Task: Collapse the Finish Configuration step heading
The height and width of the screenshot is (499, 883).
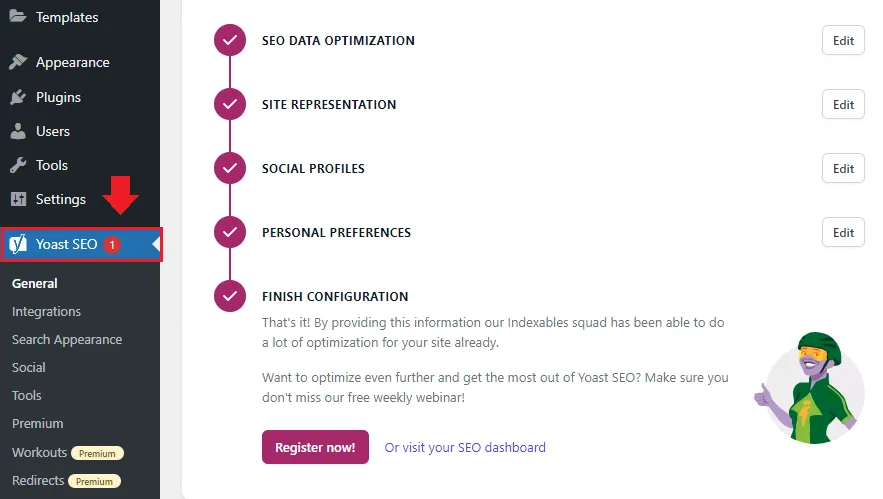Action: click(x=335, y=297)
